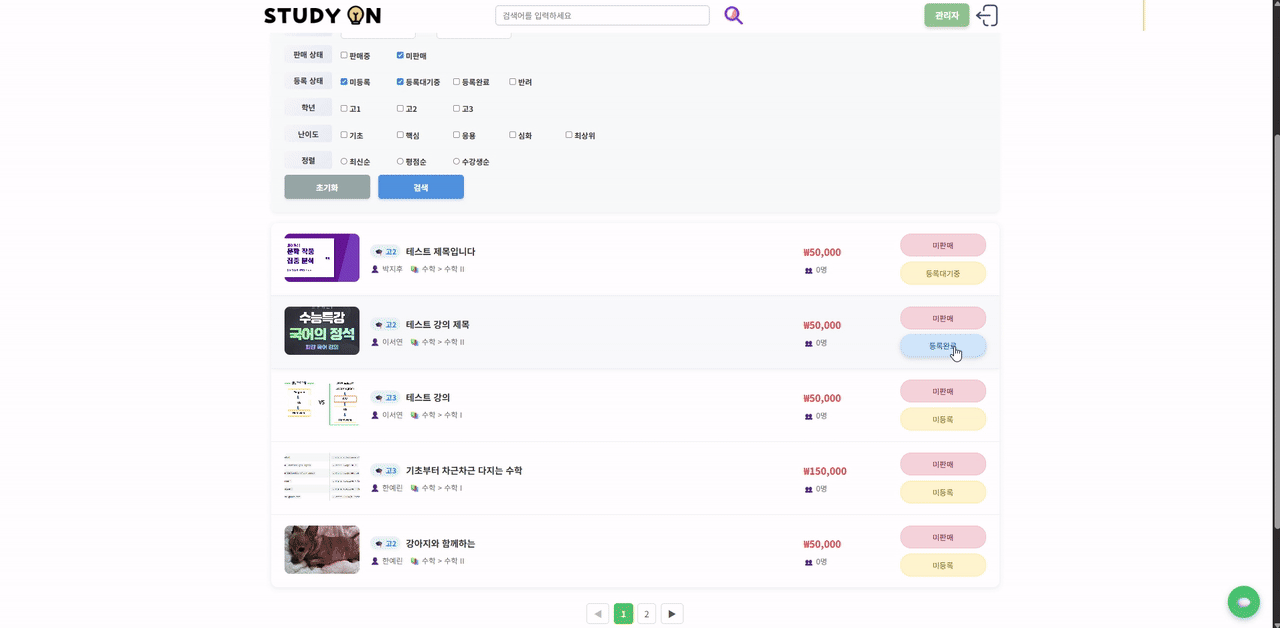Click the 관리자 button in the header
This screenshot has height=628, width=1280.
click(x=946, y=15)
